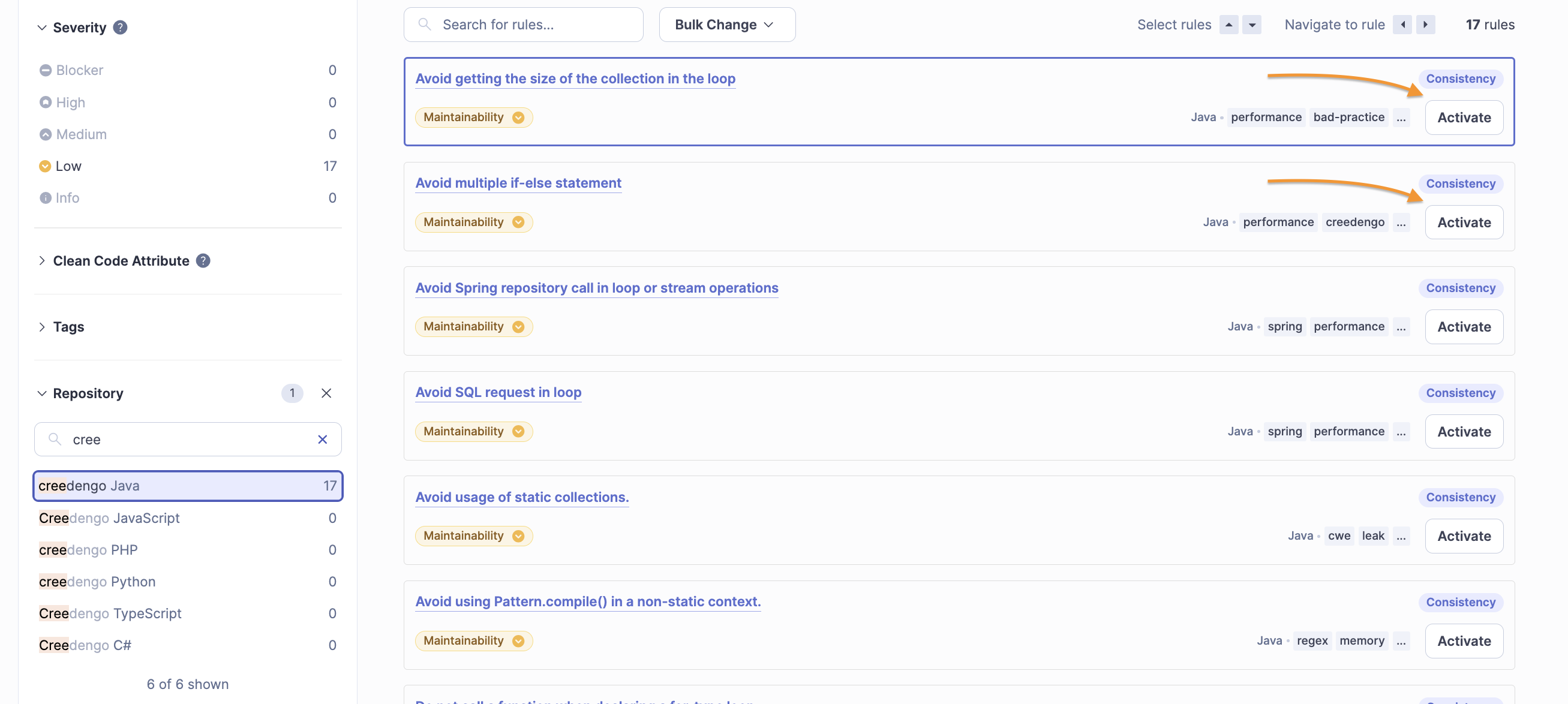Open Maintainability severity for Spring repository rule
The height and width of the screenshot is (704, 1568).
tap(473, 327)
